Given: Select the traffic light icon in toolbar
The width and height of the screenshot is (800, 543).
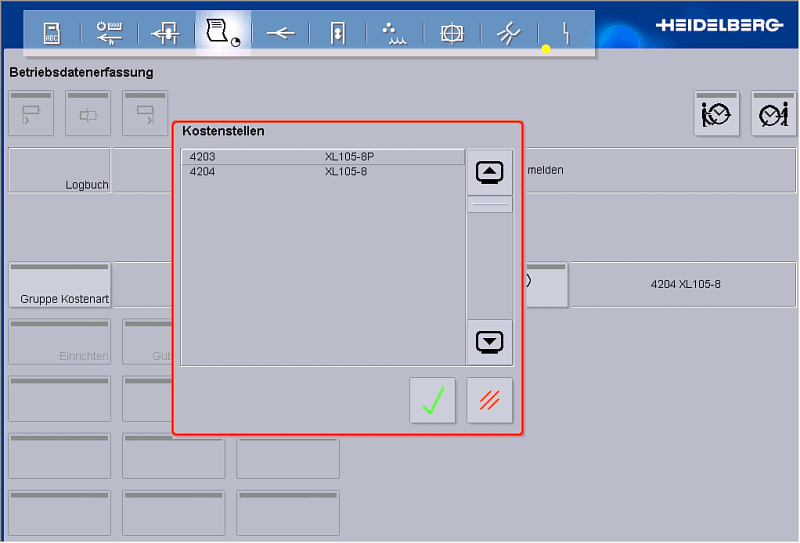Looking at the screenshot, I should (x=338, y=34).
